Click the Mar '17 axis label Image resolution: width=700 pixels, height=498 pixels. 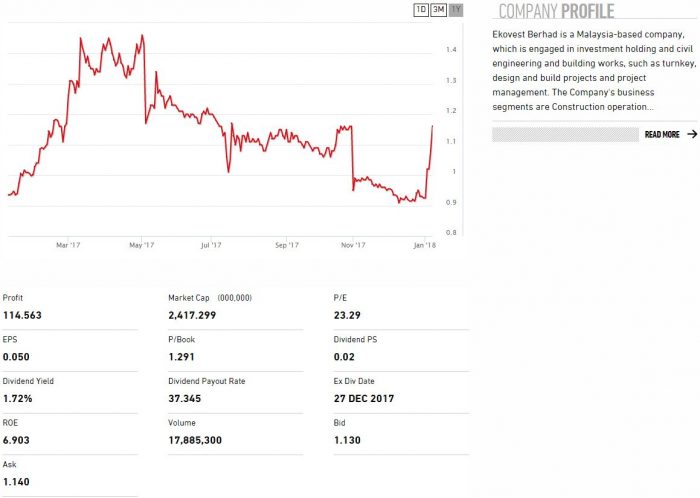click(x=68, y=244)
